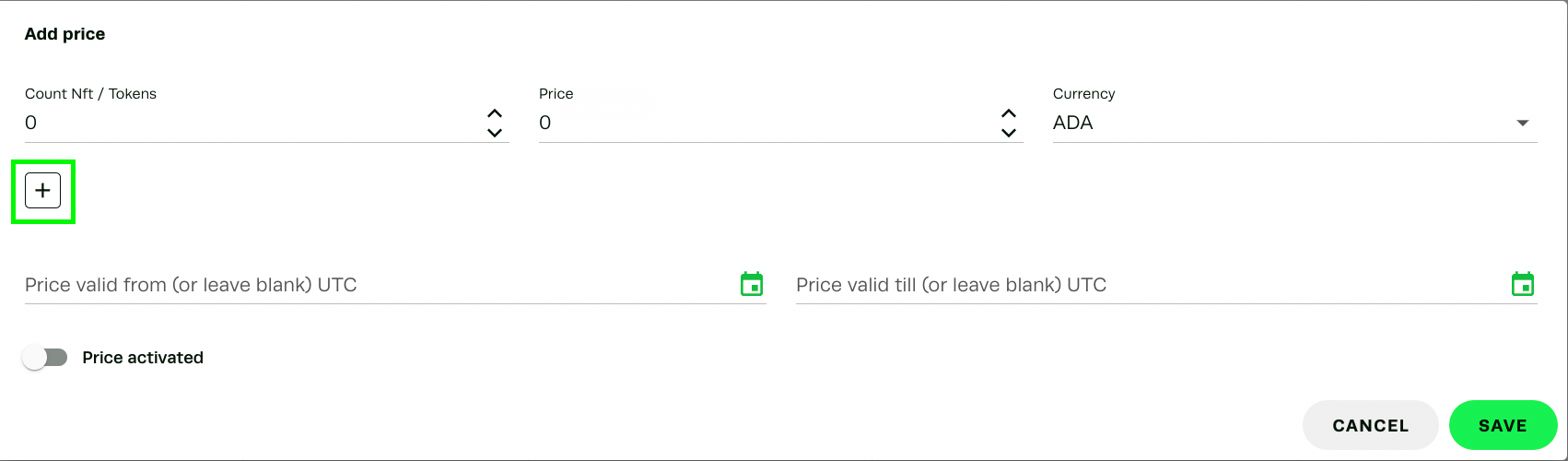The height and width of the screenshot is (461, 1568).
Task: Click the Currency field label
Action: pyautogui.click(x=1083, y=94)
